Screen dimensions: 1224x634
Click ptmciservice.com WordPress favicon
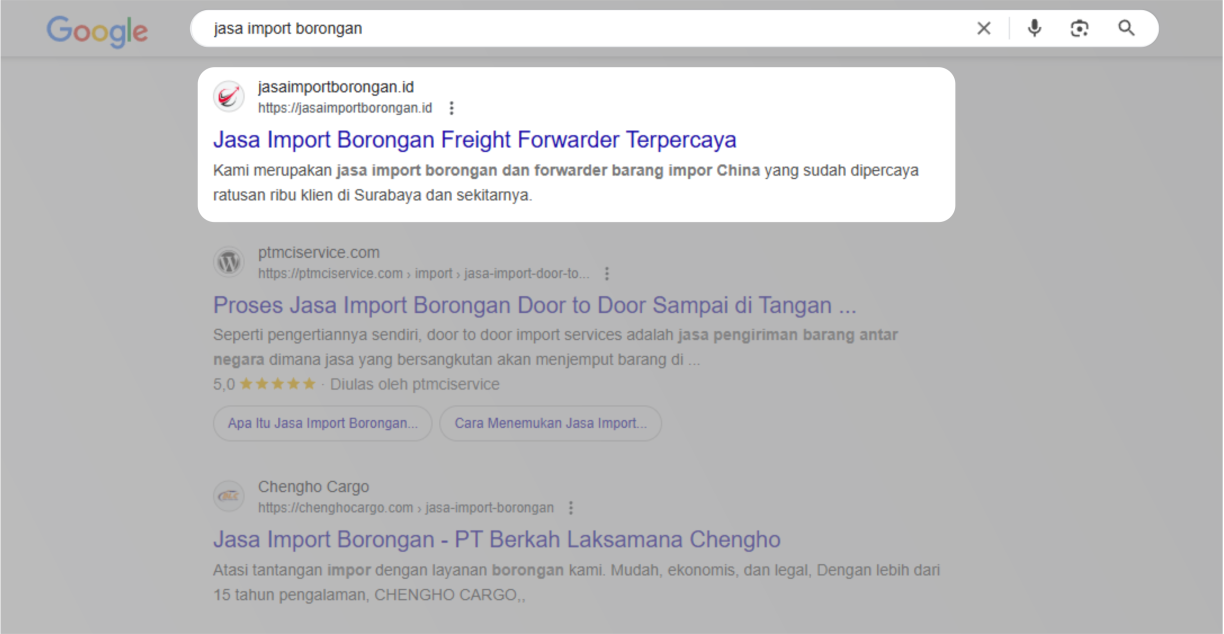click(x=229, y=263)
